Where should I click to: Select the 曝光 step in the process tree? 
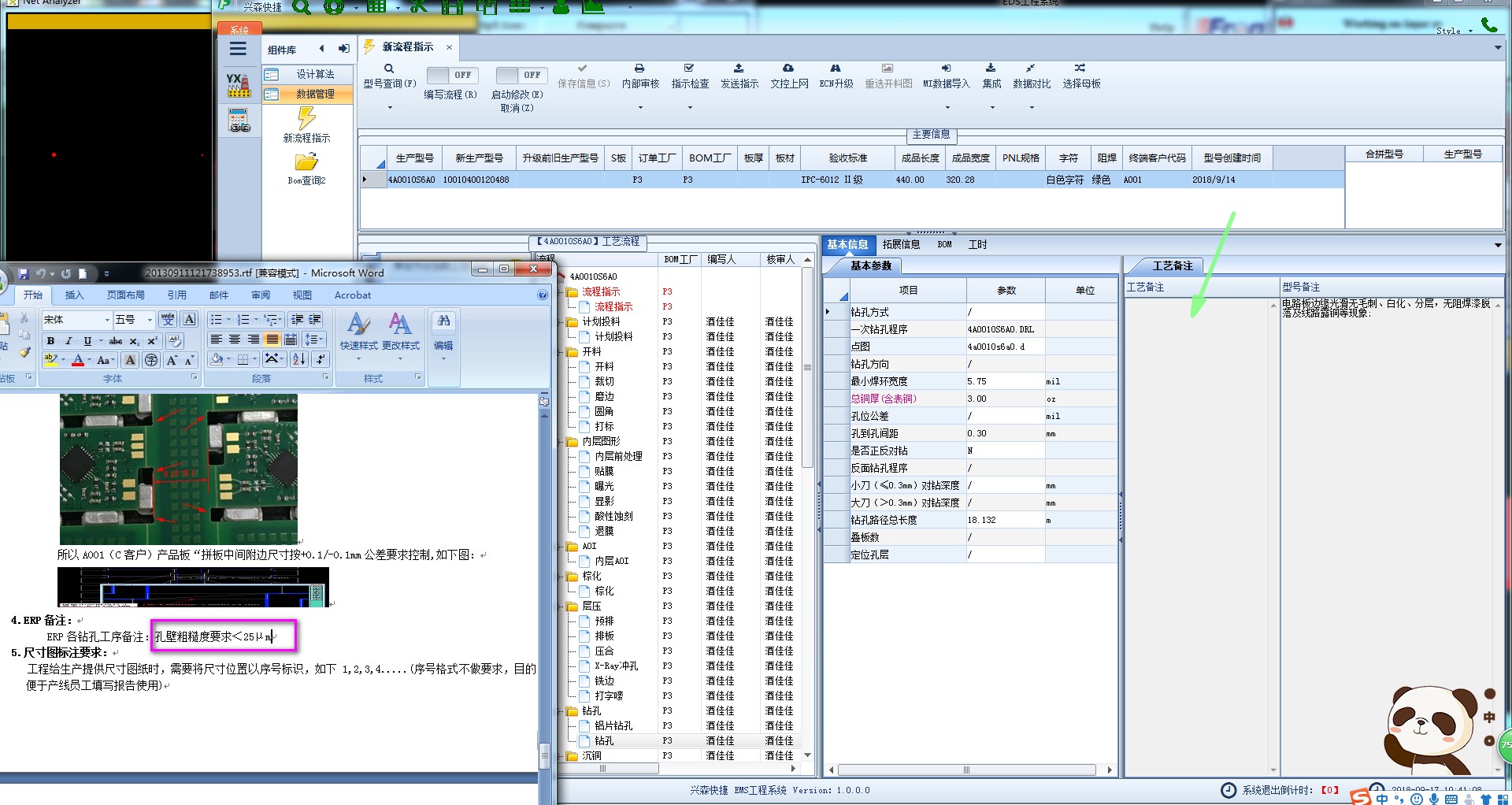[604, 487]
